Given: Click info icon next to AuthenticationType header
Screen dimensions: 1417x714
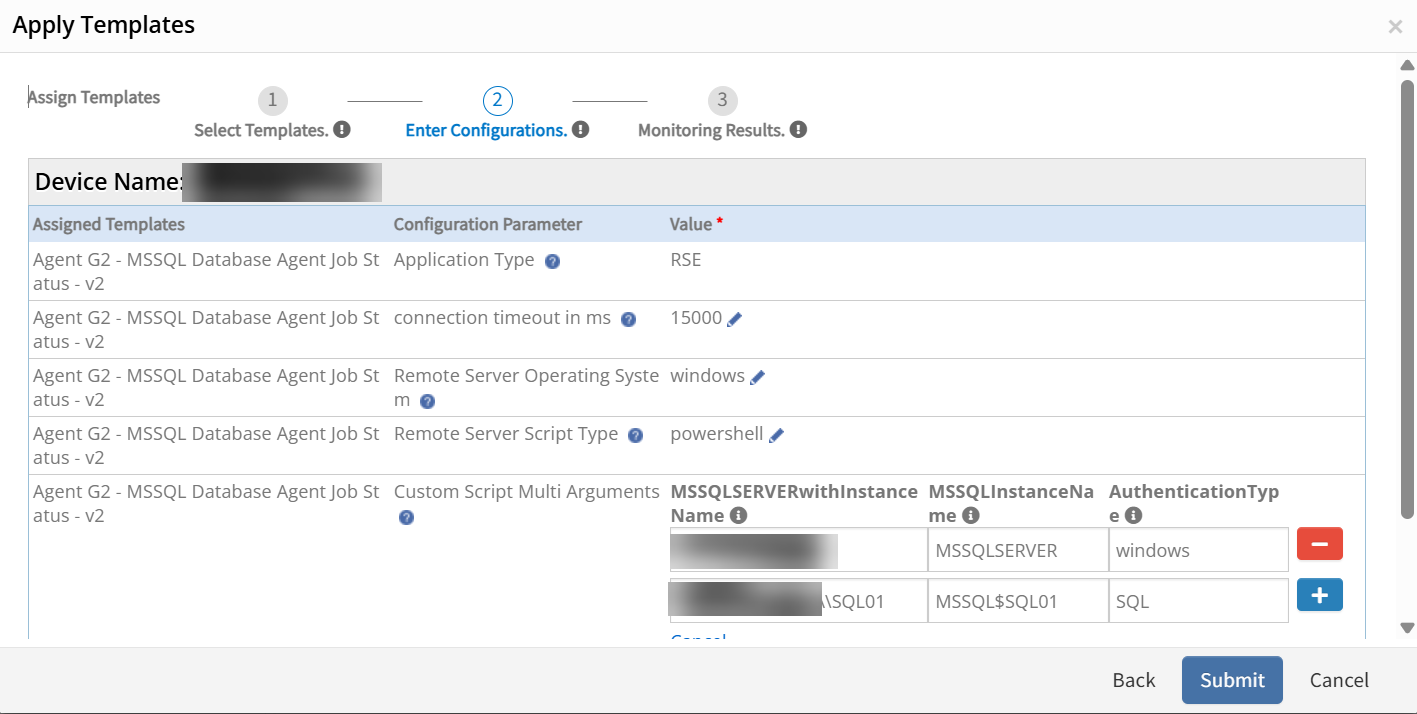Looking at the screenshot, I should point(1133,516).
